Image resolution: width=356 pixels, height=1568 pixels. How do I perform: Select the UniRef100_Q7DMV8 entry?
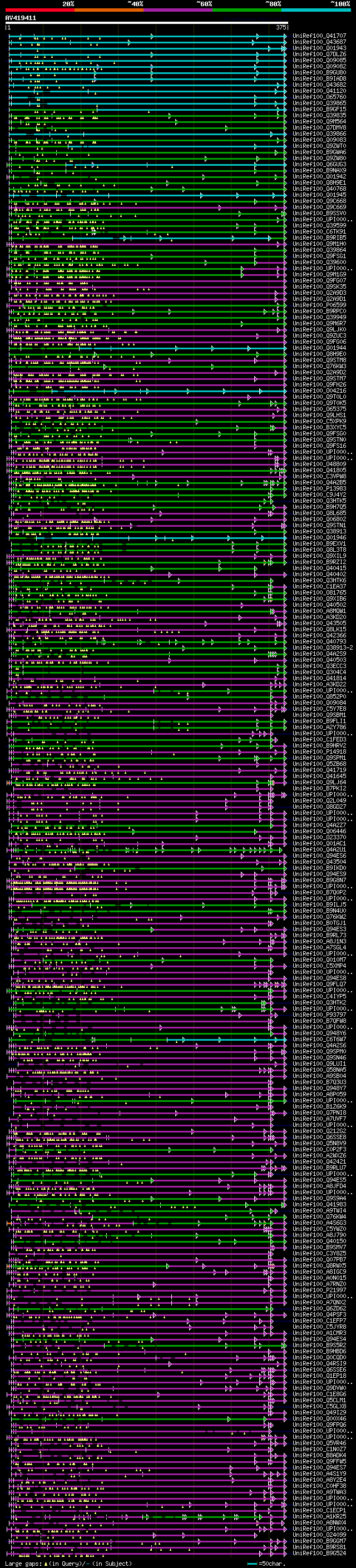click(x=319, y=128)
